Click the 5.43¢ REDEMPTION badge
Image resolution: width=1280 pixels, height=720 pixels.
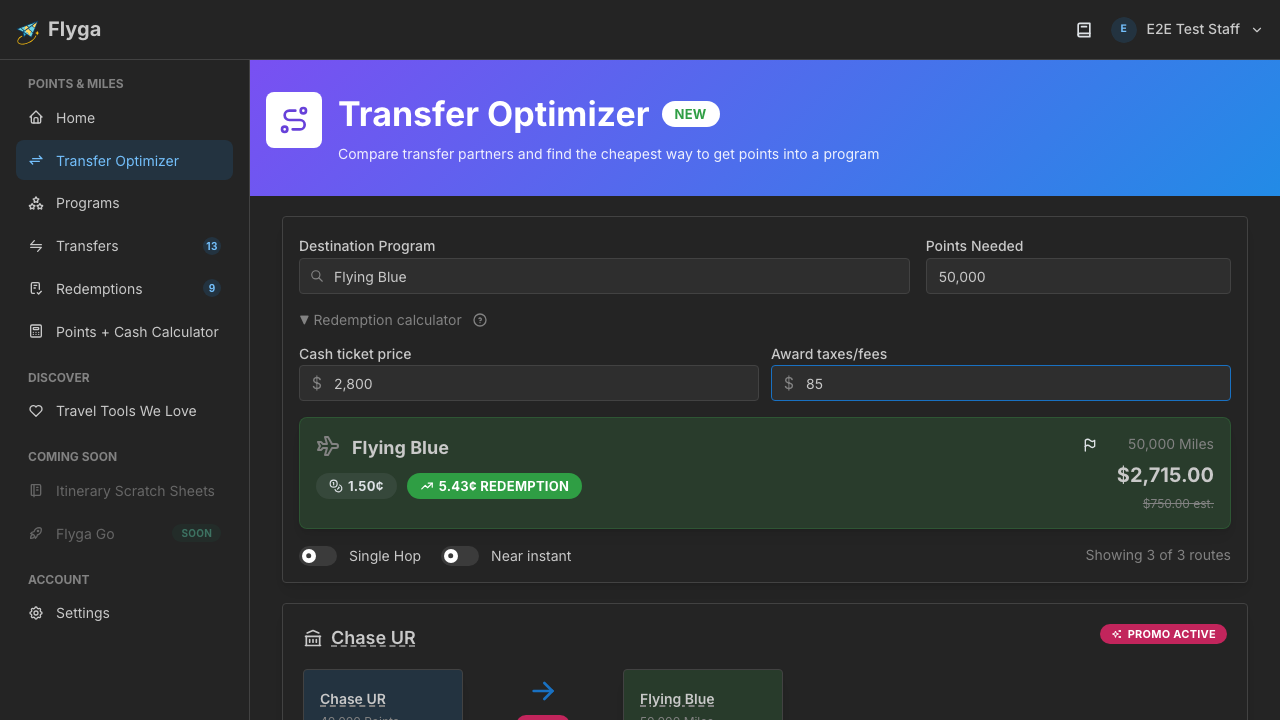point(494,486)
